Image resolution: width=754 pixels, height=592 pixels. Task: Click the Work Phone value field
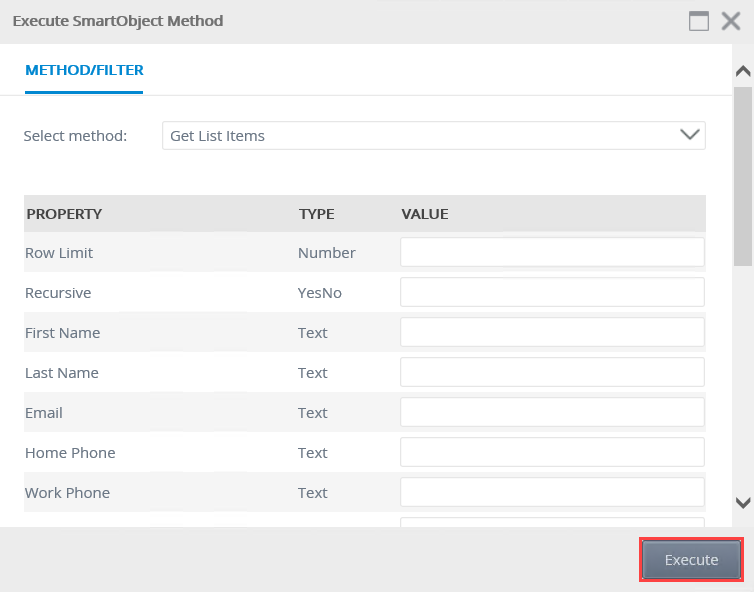point(553,492)
